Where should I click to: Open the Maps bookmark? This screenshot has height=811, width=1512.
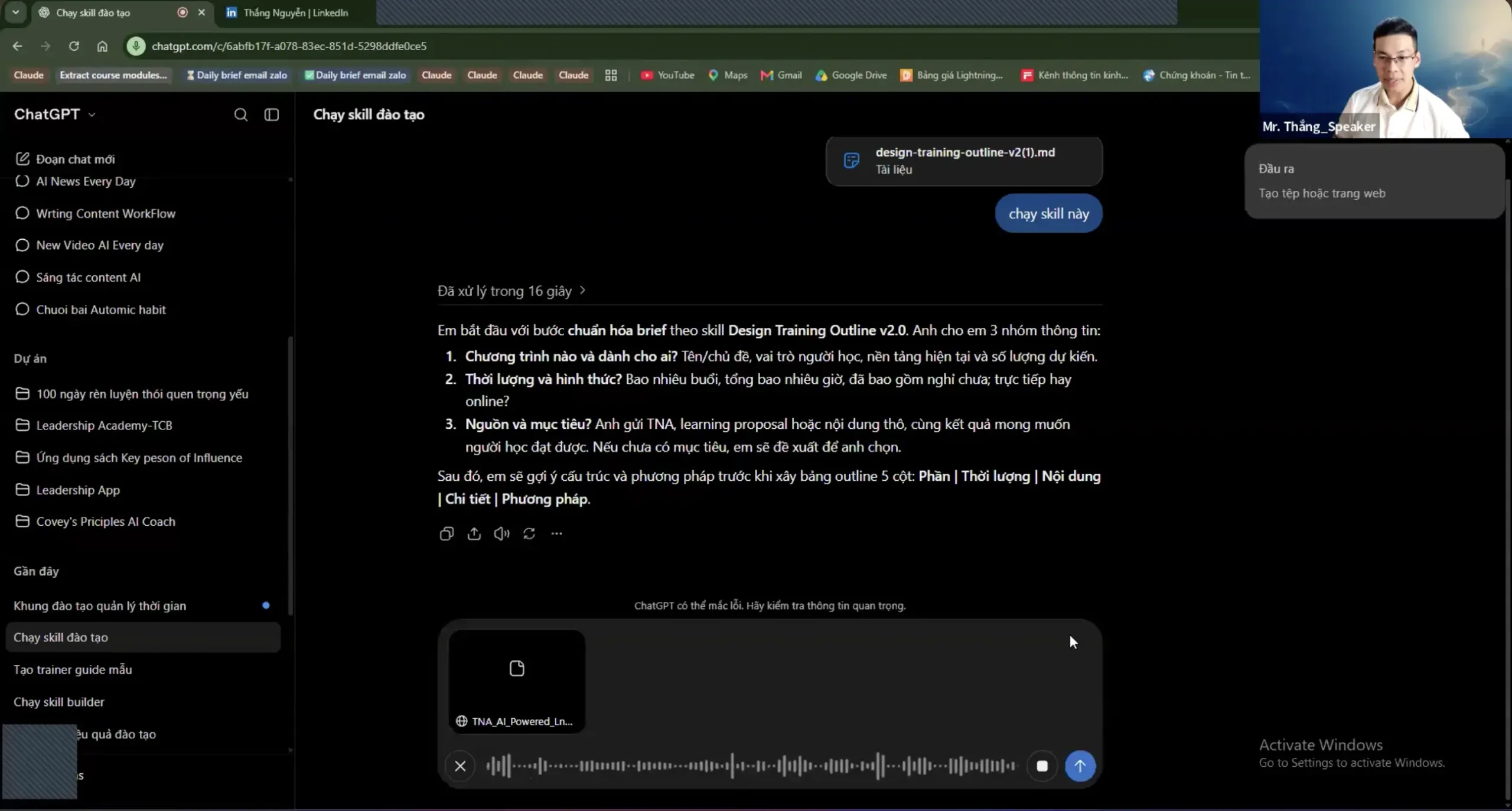coord(728,75)
